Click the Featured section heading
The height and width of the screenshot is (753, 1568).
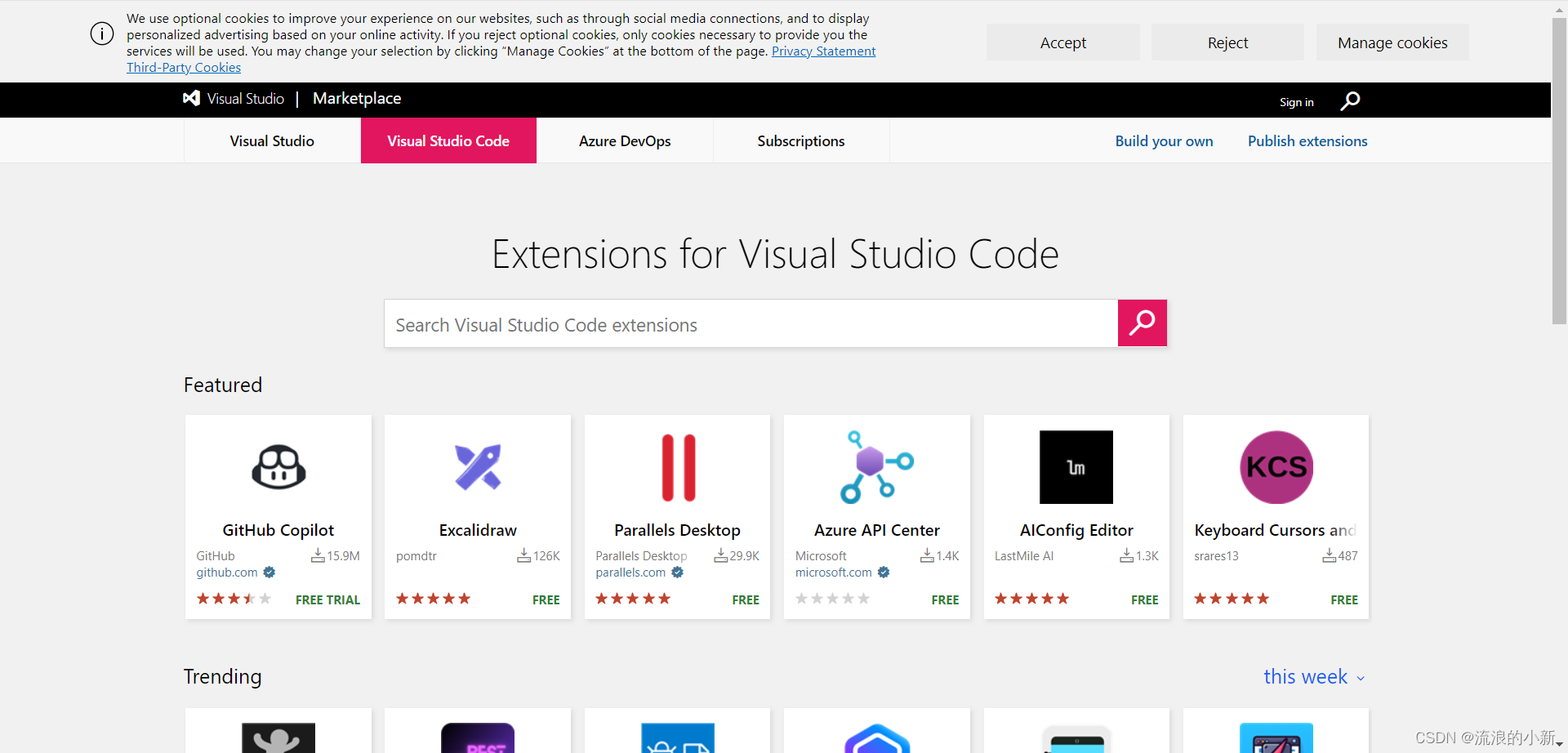point(223,385)
